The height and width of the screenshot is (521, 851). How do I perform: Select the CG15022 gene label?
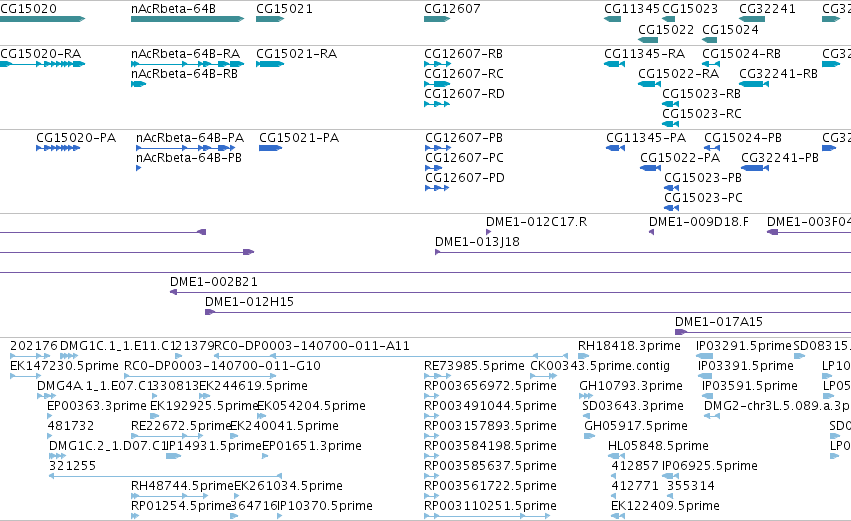tap(666, 29)
